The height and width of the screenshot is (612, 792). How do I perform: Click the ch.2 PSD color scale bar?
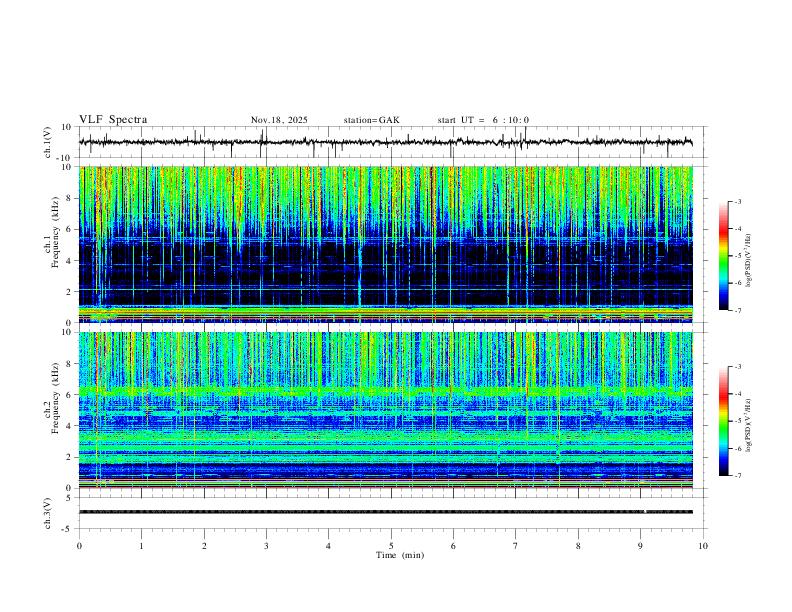tap(723, 421)
